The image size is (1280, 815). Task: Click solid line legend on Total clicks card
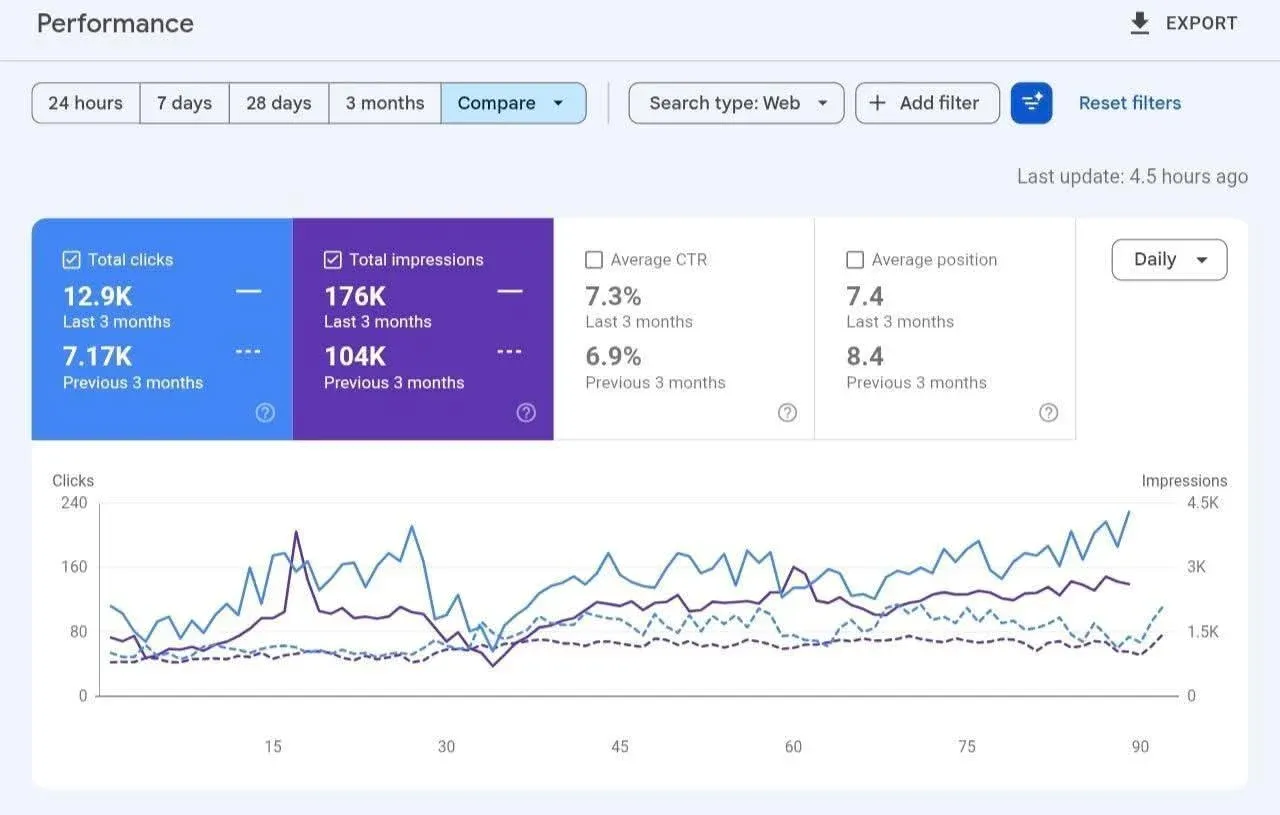[x=249, y=292]
